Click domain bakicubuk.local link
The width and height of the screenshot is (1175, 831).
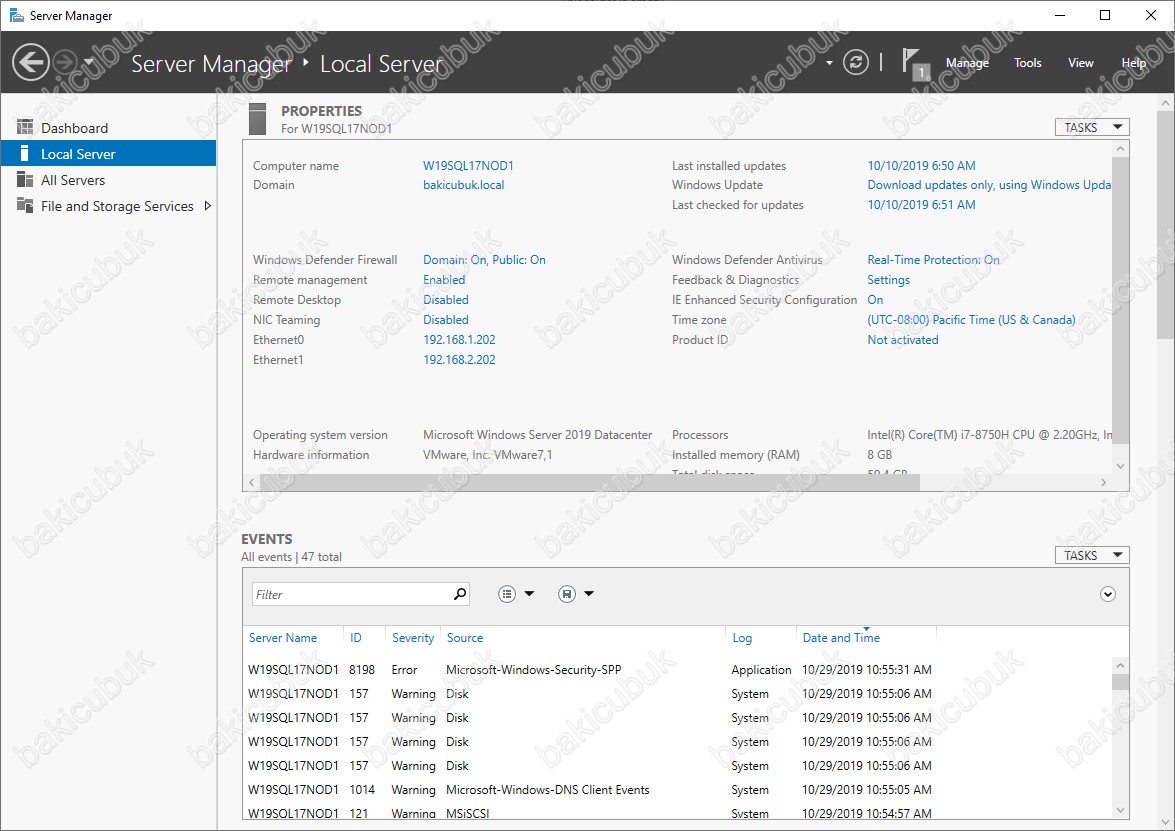tap(463, 184)
